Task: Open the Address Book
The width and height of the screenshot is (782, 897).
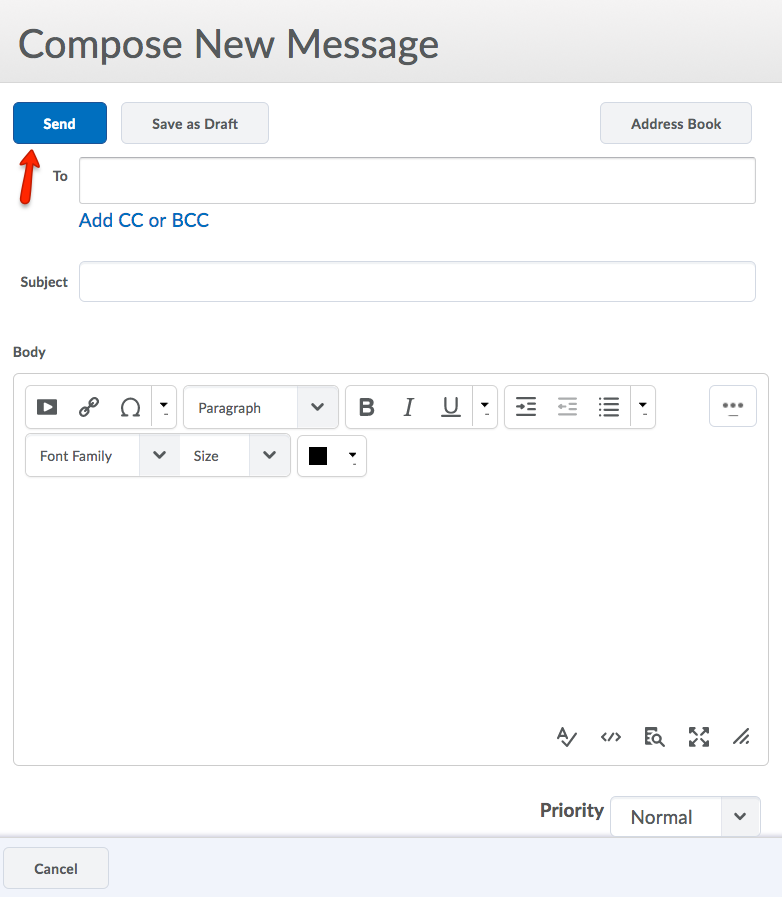Action: coord(676,123)
